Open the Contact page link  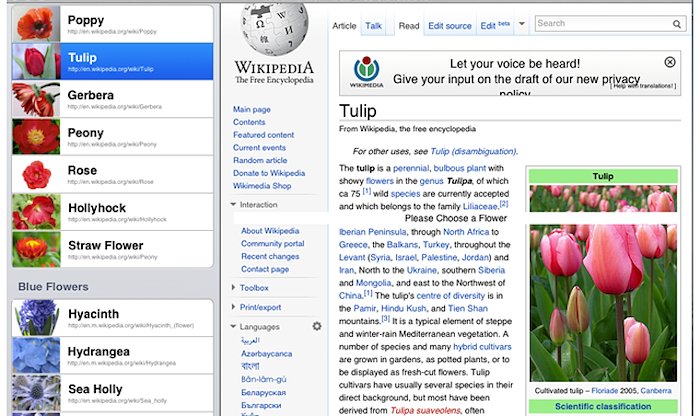265,269
